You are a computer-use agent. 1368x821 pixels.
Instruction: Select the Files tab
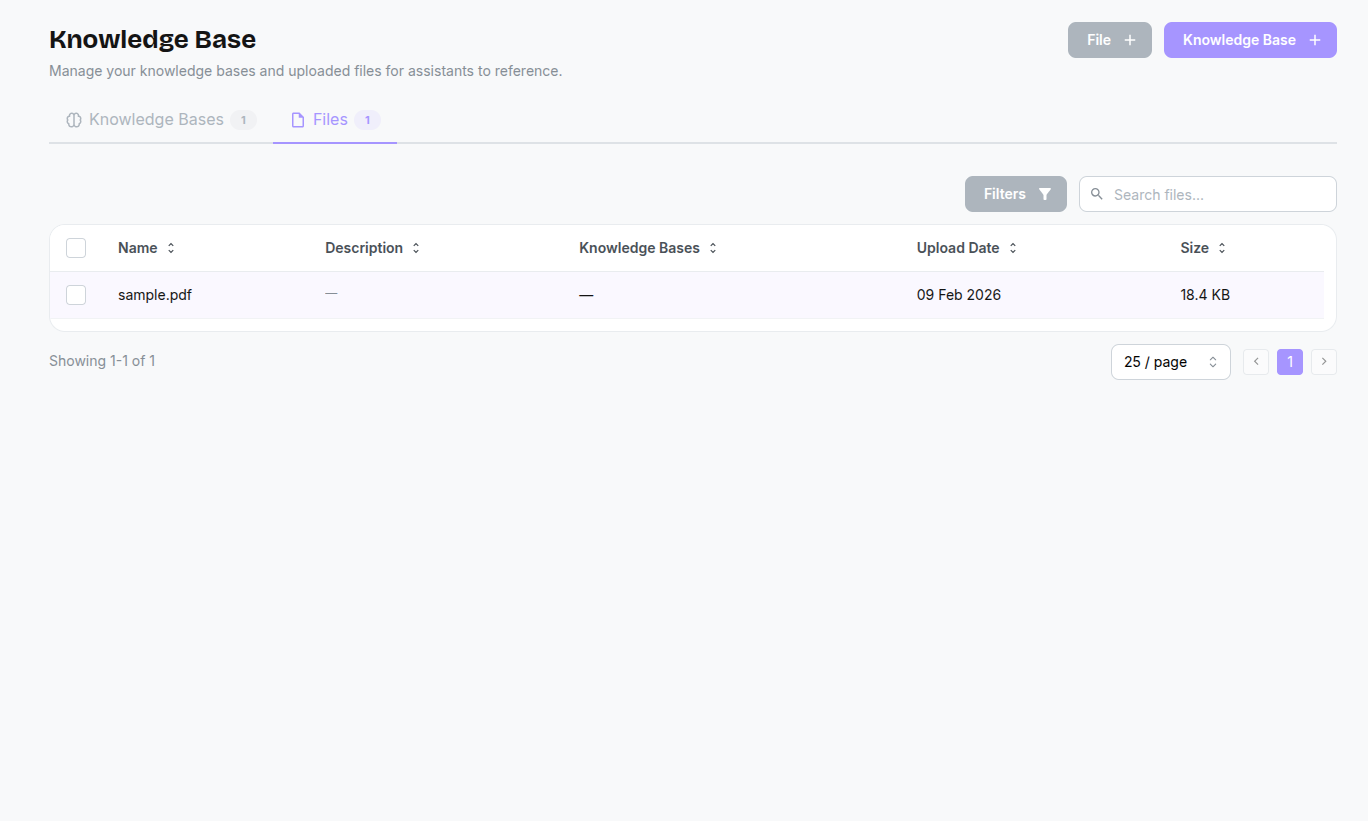(335, 120)
